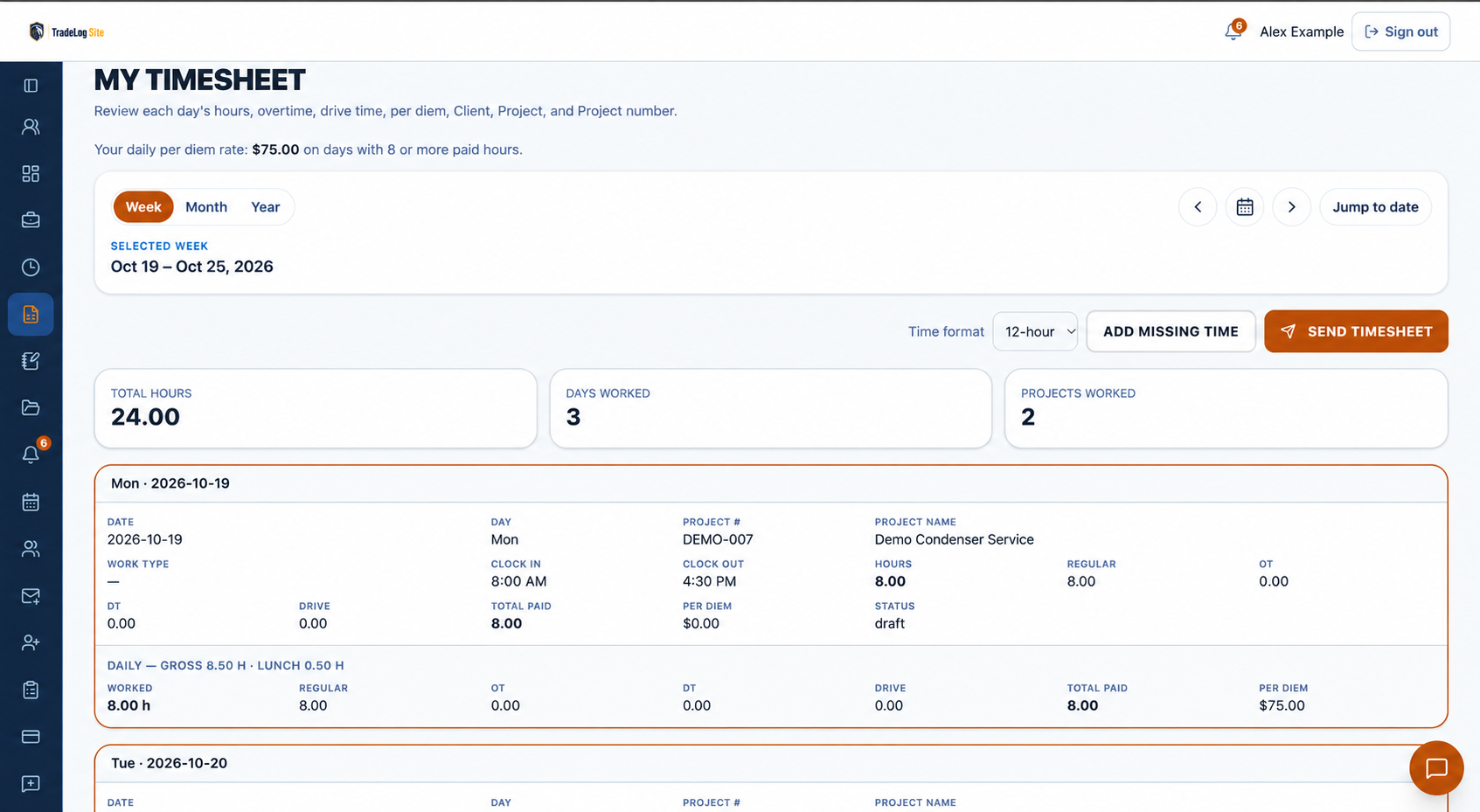Go to next week arrow
Screen dimensions: 1480x812
tap(1291, 207)
